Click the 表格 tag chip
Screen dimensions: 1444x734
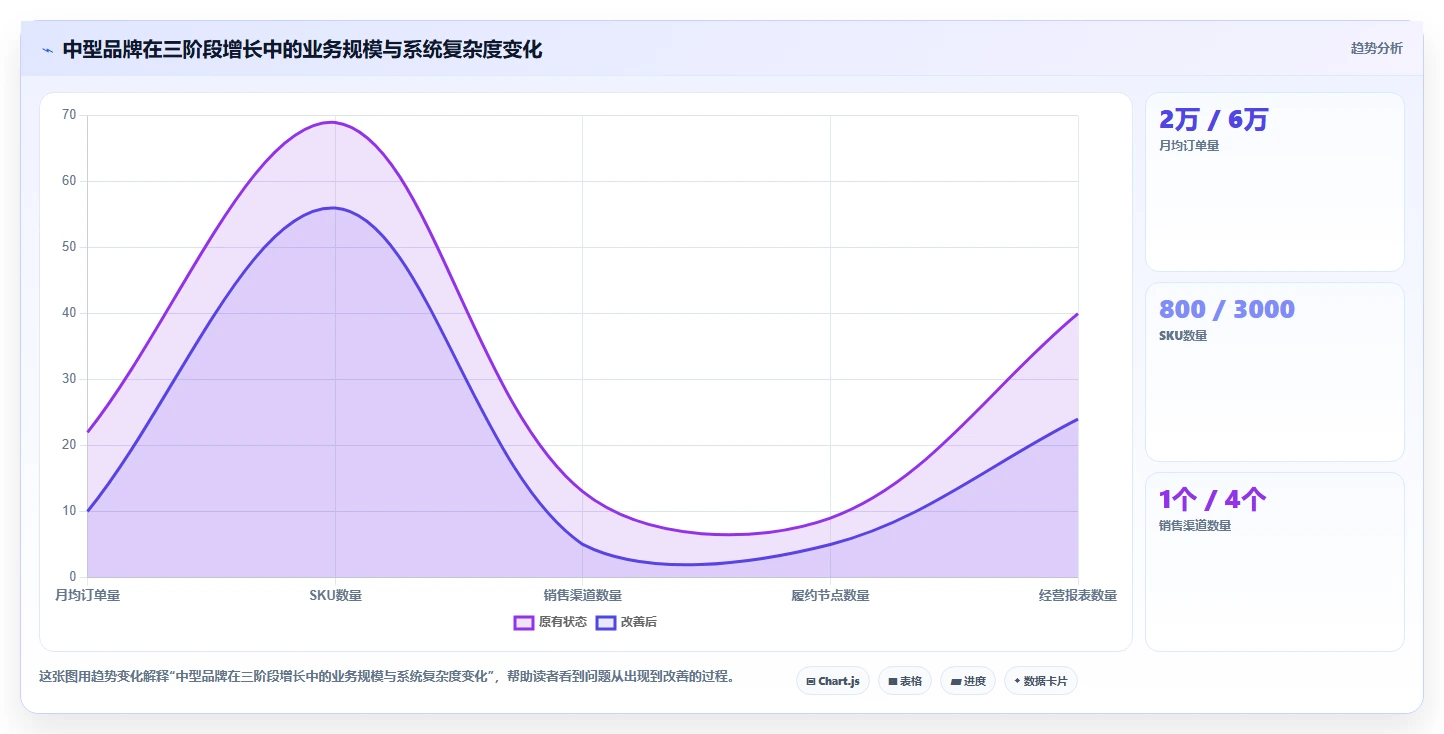click(x=905, y=681)
